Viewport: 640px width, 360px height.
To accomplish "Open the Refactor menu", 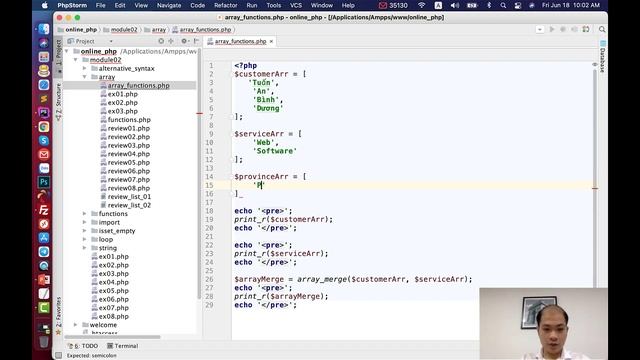I will (x=226, y=5).
